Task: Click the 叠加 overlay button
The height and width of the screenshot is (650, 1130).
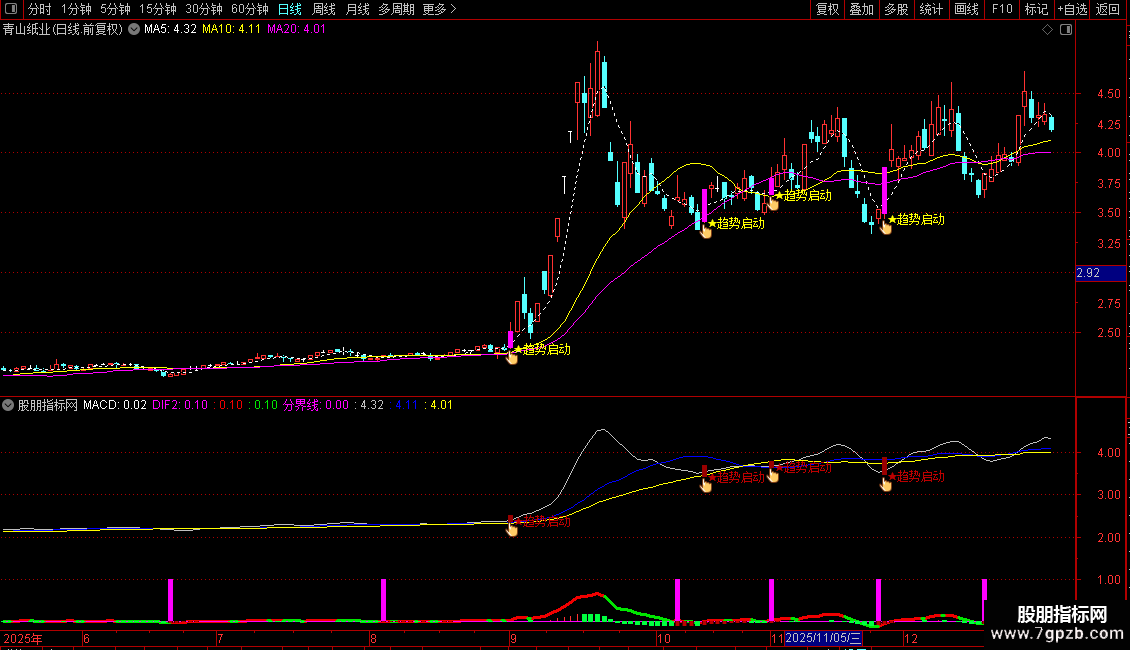Action: (x=862, y=9)
